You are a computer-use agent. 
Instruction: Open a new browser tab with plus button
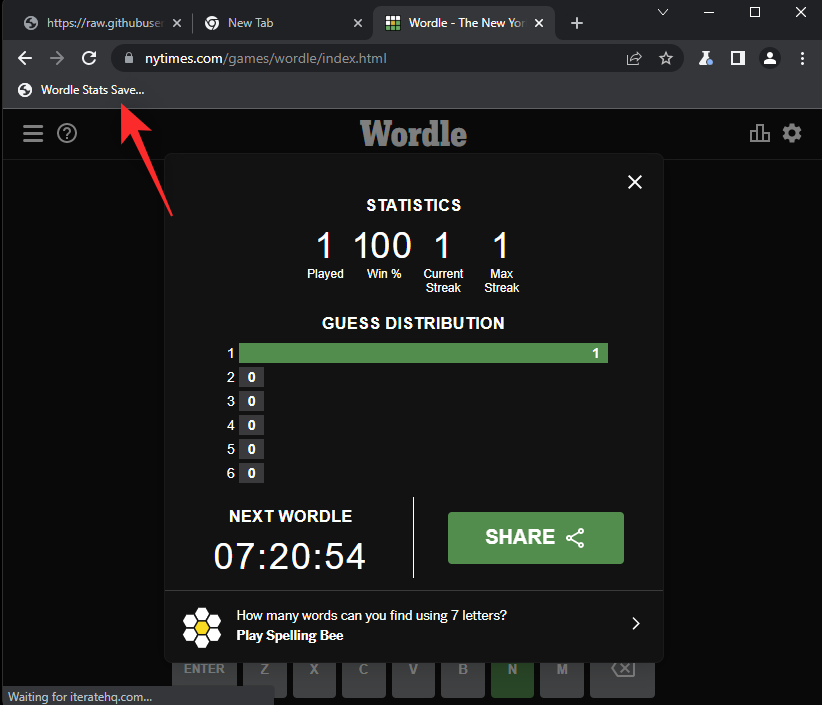pyautogui.click(x=577, y=22)
